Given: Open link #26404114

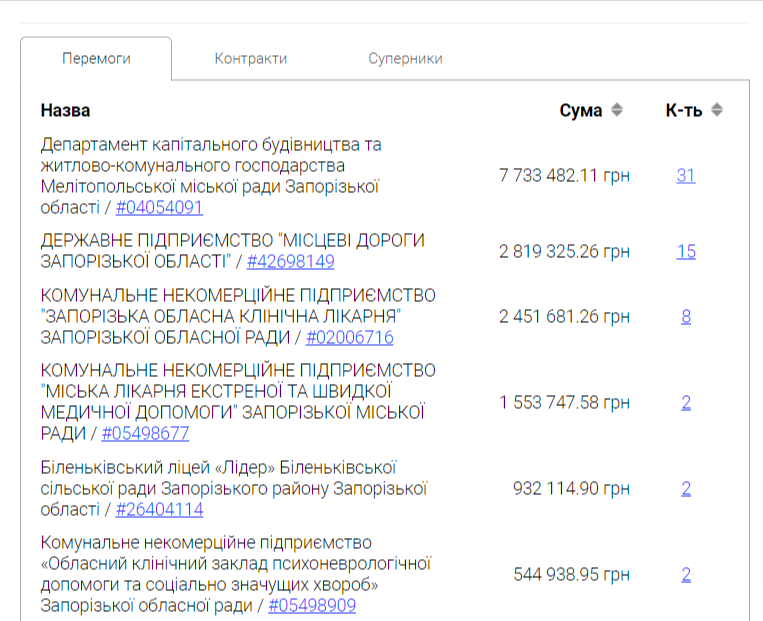Looking at the screenshot, I should click(x=159, y=510).
